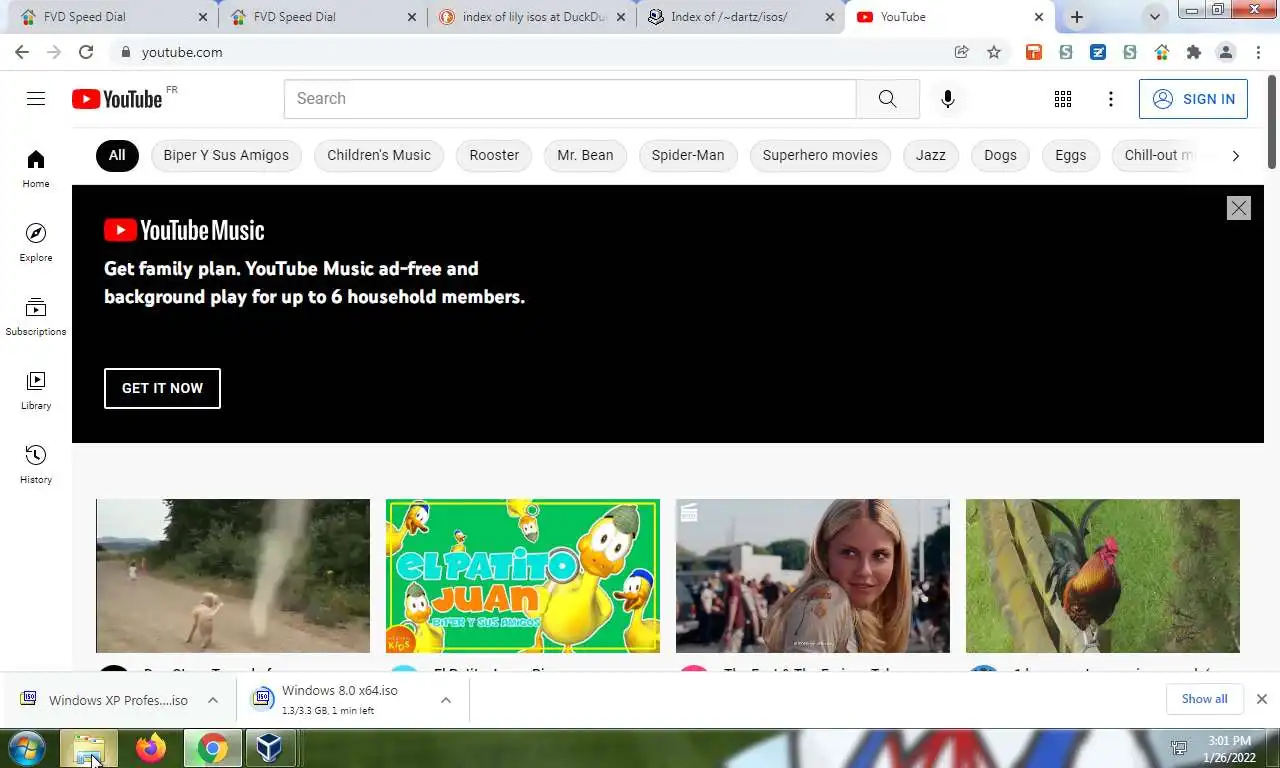
Task: Click the SIGN IN button
Action: click(x=1193, y=99)
